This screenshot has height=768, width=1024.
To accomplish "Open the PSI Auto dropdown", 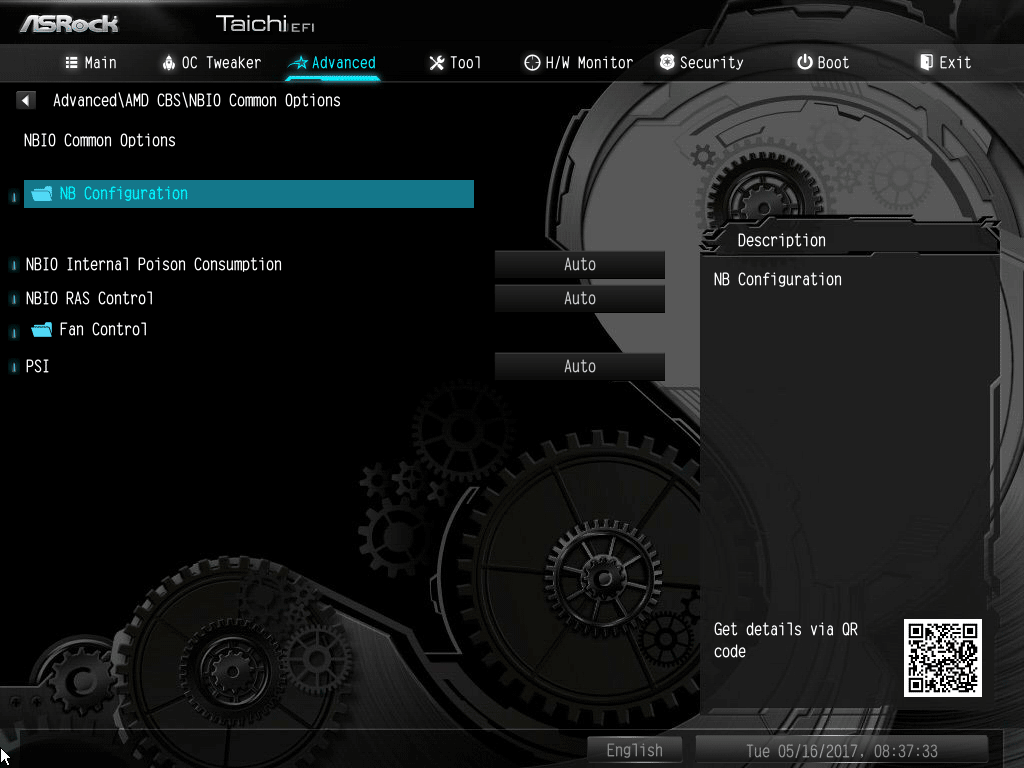I will pyautogui.click(x=580, y=366).
